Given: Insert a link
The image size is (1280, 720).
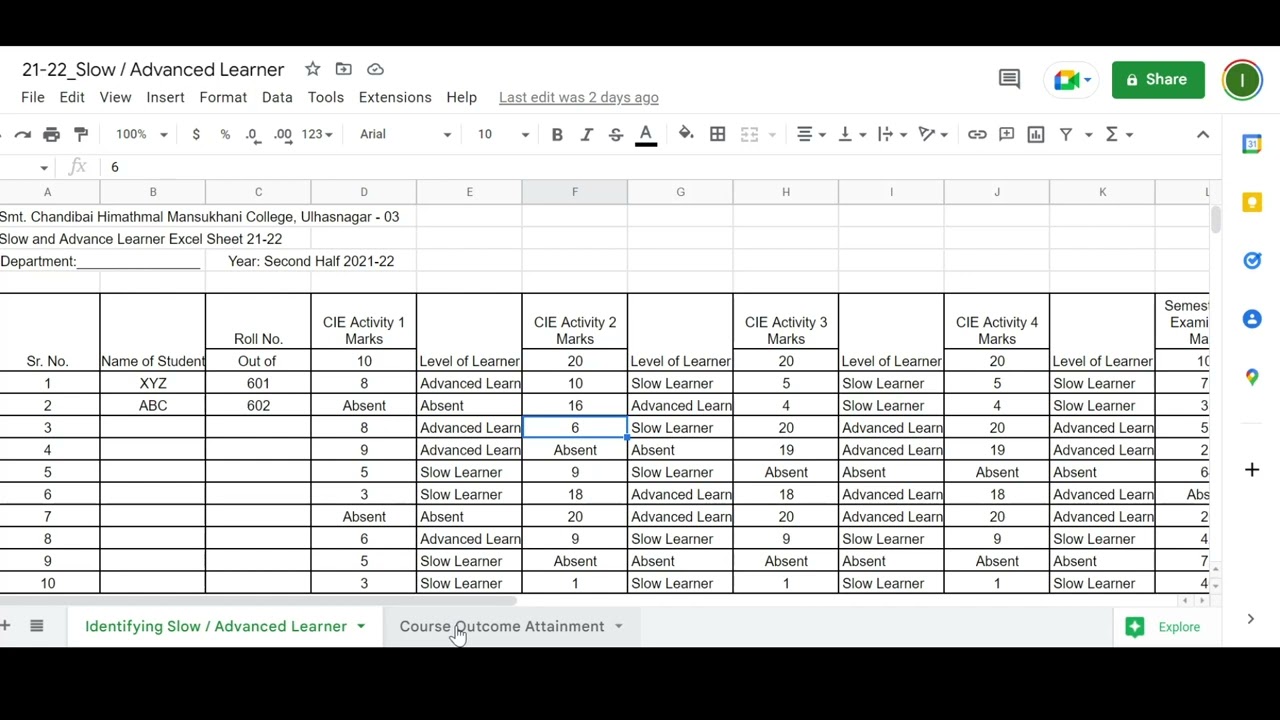Looking at the screenshot, I should [977, 134].
